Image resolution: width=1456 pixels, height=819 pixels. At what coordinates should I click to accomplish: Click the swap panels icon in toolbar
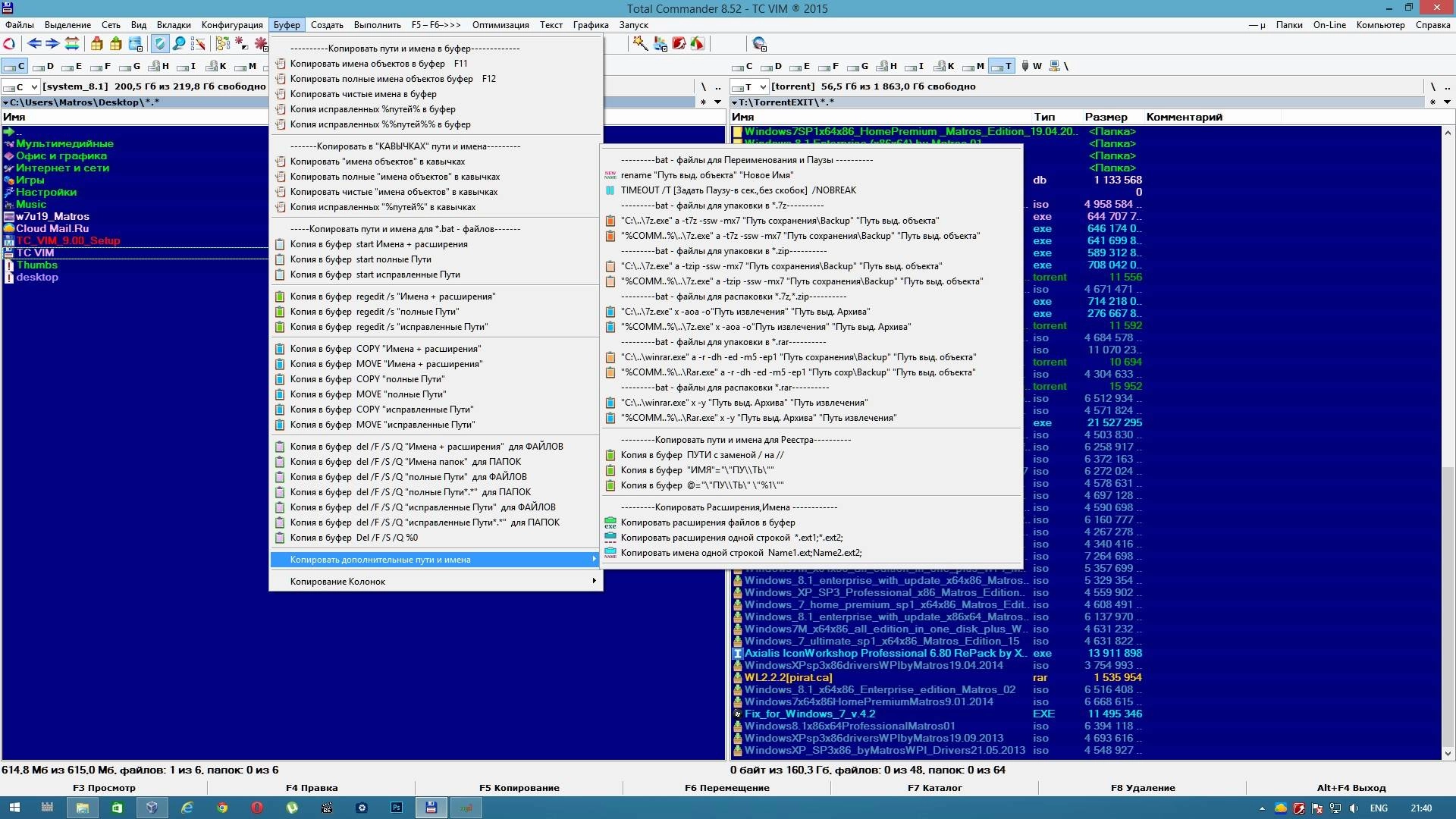click(72, 44)
